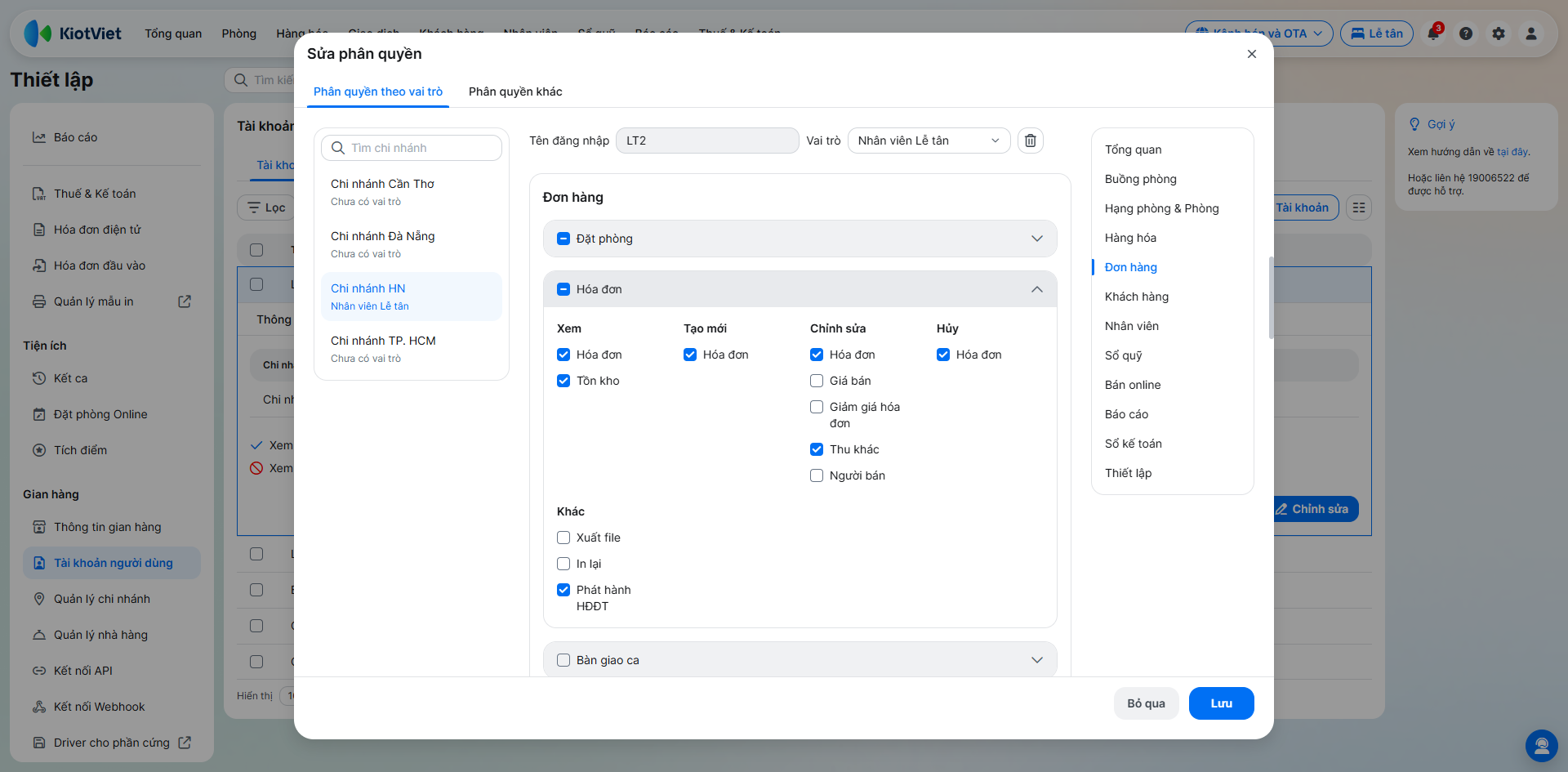Open Quản lý mẫu in external link icon
Image resolution: width=1568 pixels, height=772 pixels.
point(185,301)
